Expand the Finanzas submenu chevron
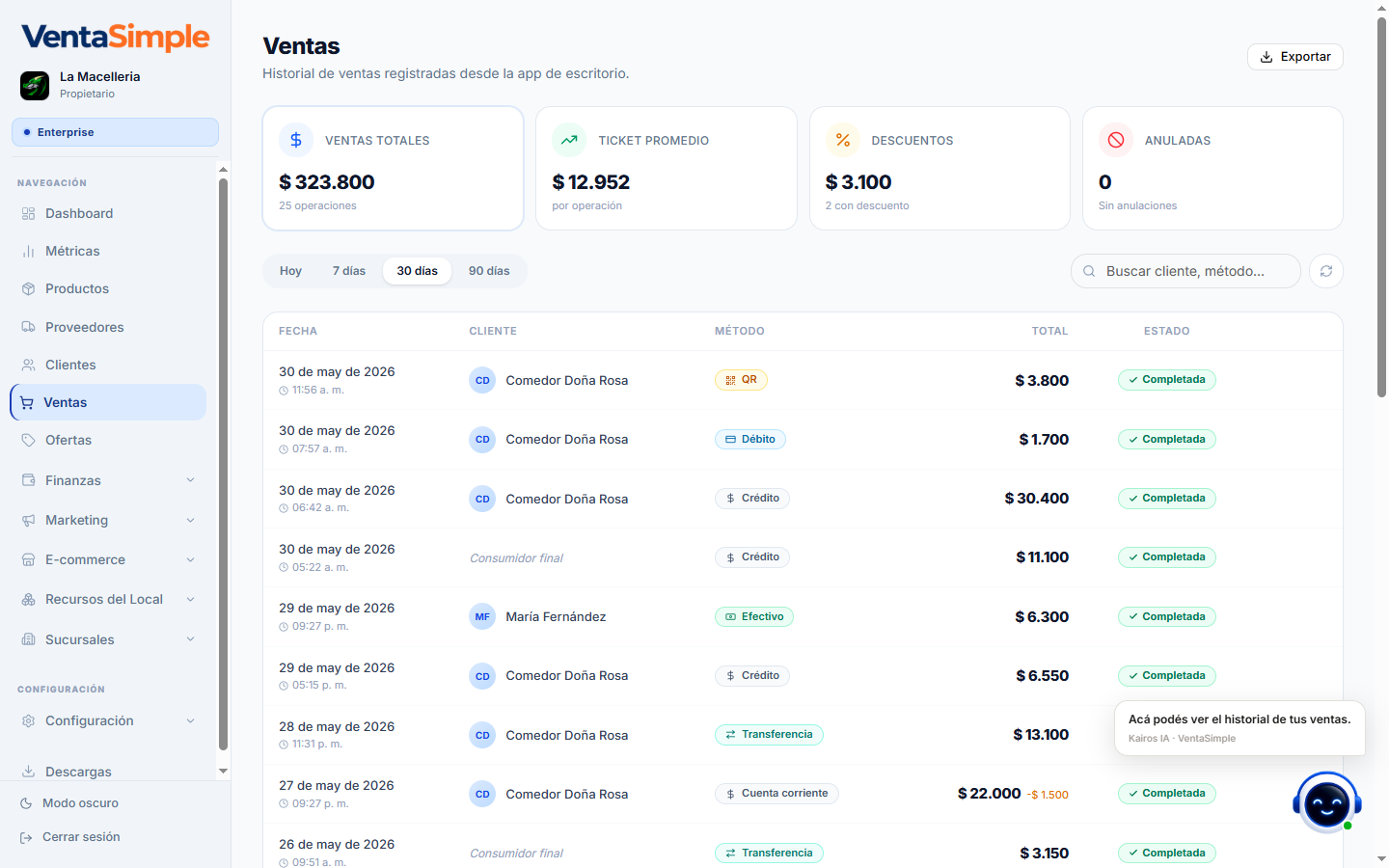The height and width of the screenshot is (868, 1389). [x=190, y=480]
